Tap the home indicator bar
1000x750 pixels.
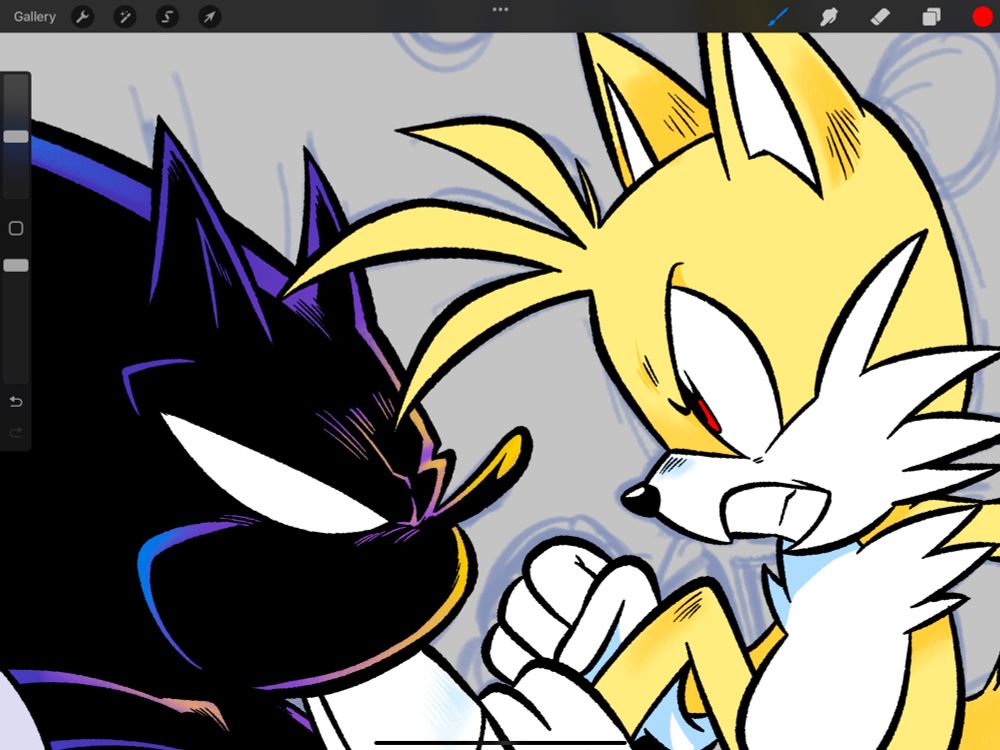501,742
